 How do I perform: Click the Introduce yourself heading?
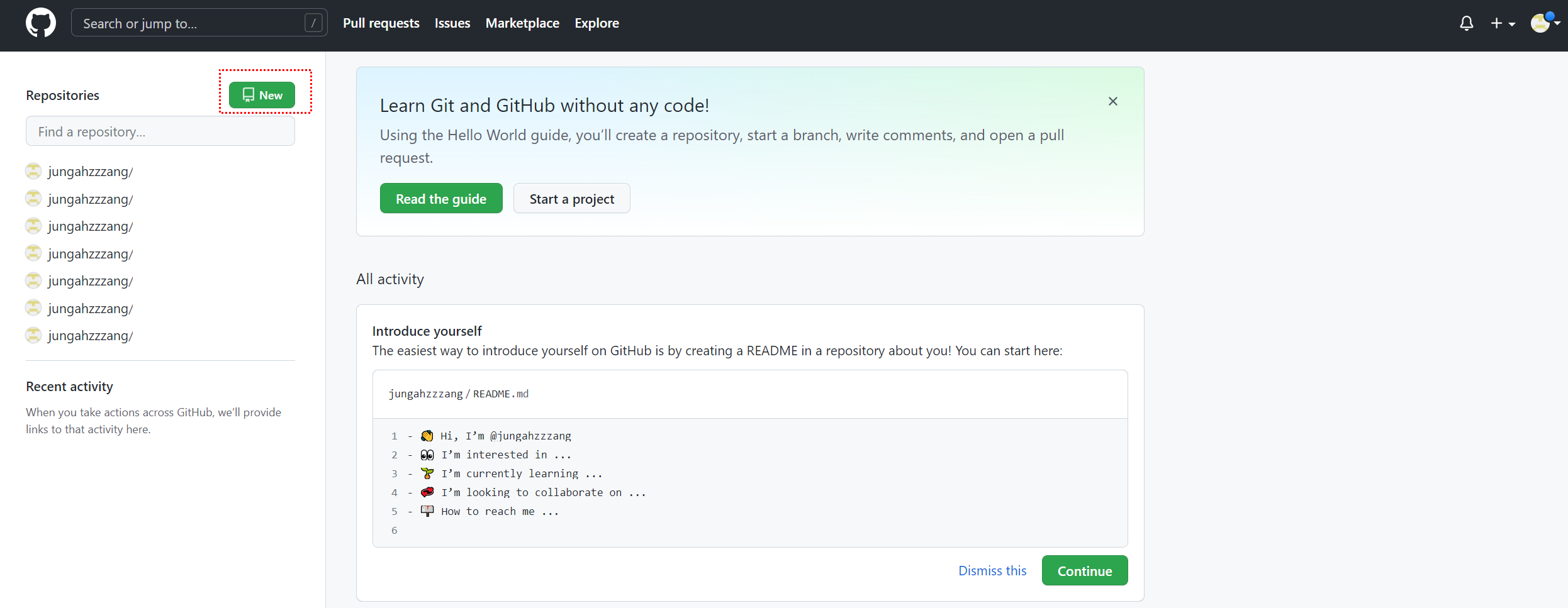click(x=427, y=331)
